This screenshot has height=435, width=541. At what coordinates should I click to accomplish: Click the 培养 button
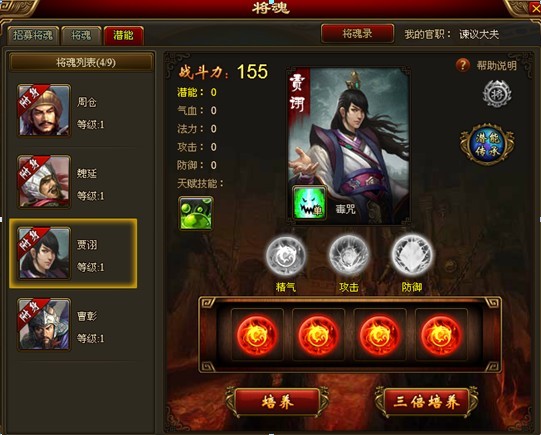[x=277, y=402]
